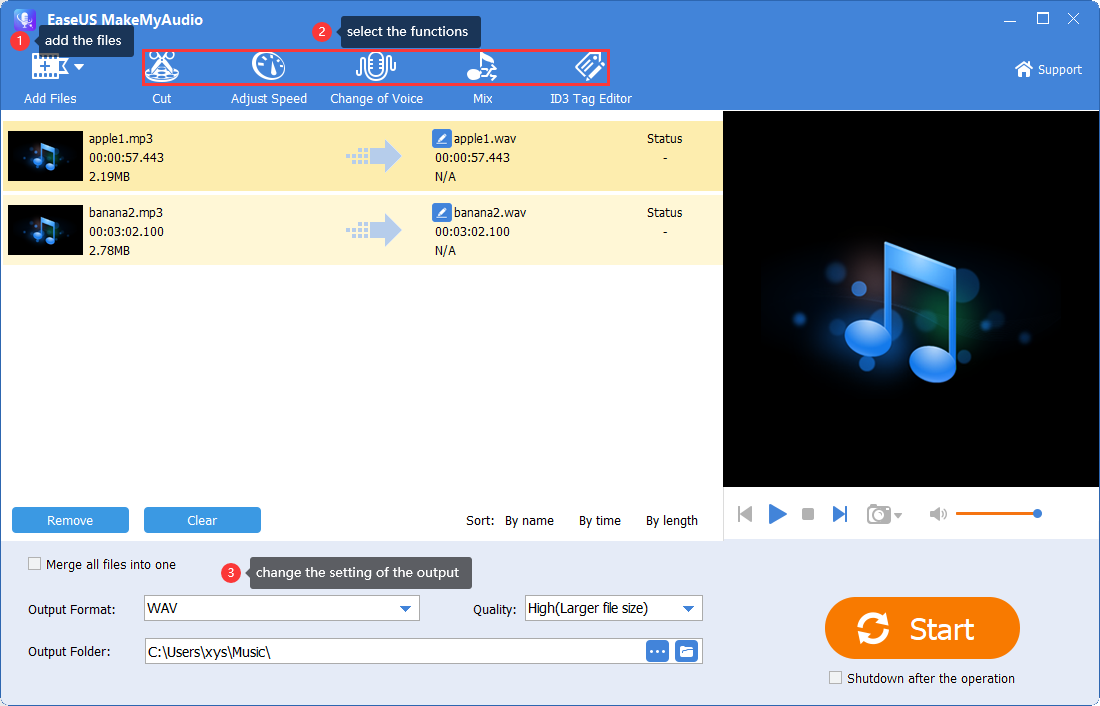Image resolution: width=1100 pixels, height=706 pixels.
Task: Click the snapshot camera icon
Action: [878, 514]
